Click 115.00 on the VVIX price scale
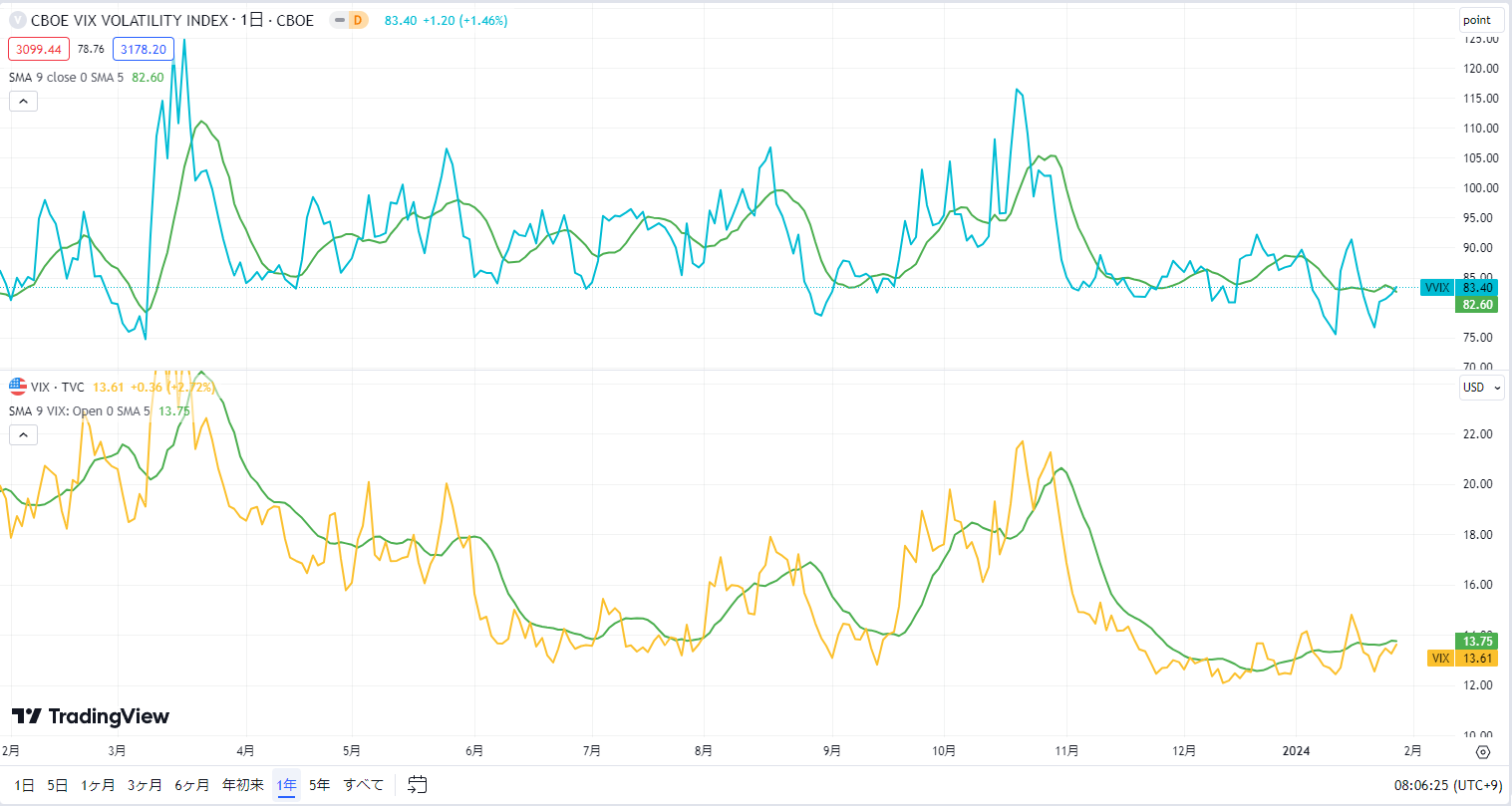Viewport: 1512px width, 806px height. (1481, 99)
